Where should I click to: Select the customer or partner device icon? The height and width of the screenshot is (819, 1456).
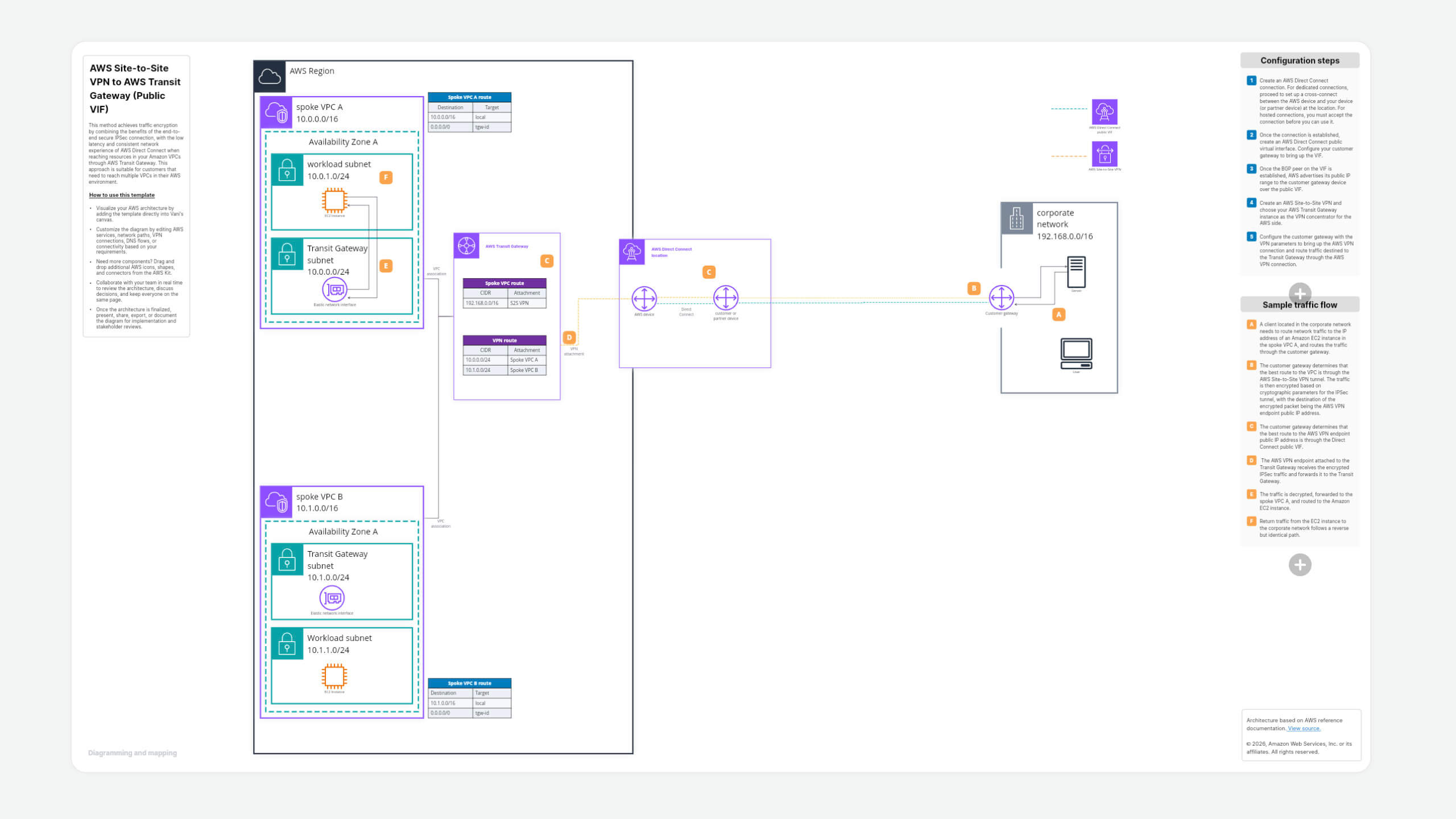click(x=726, y=297)
